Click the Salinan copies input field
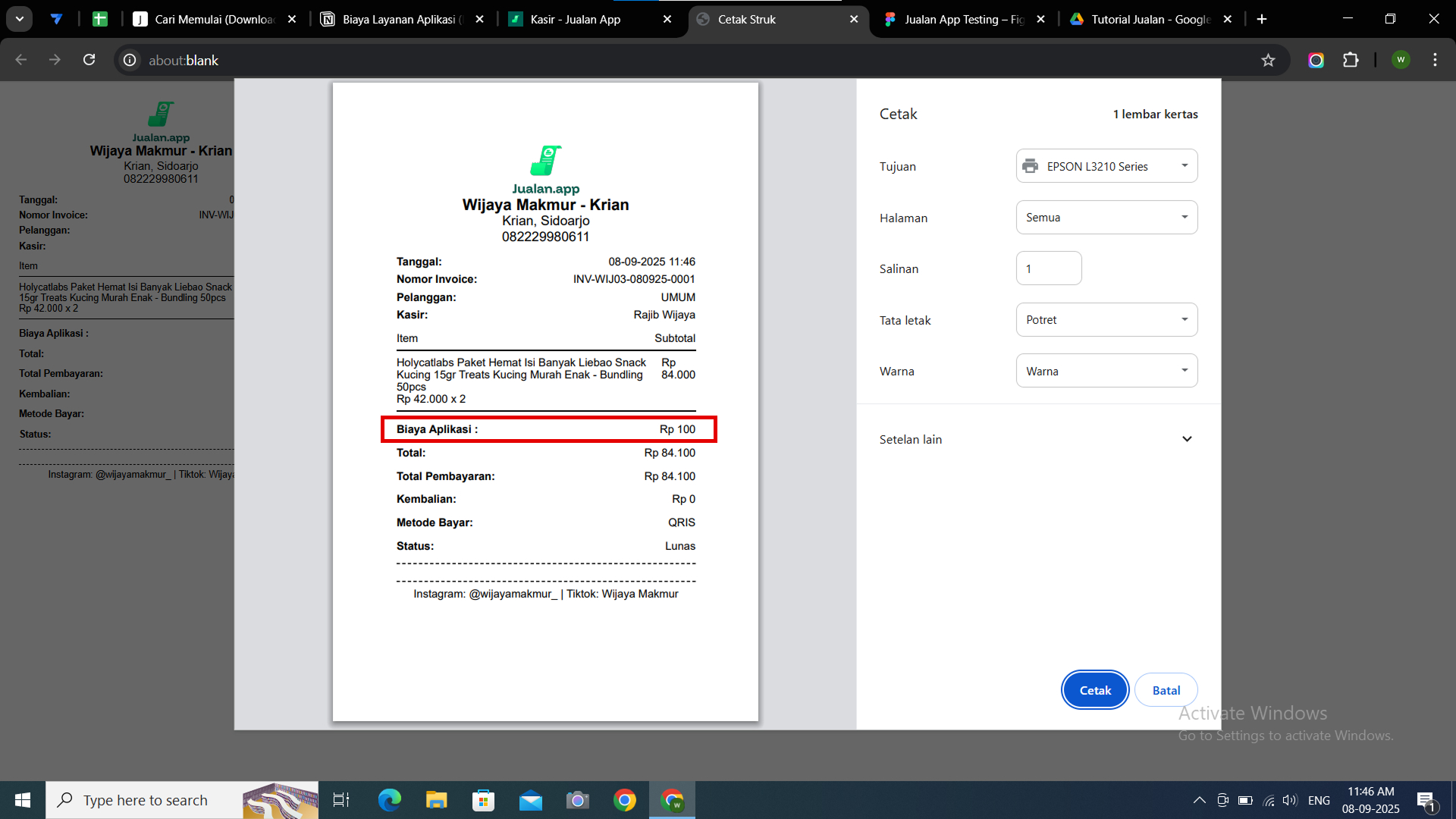1456x819 pixels. click(x=1049, y=268)
